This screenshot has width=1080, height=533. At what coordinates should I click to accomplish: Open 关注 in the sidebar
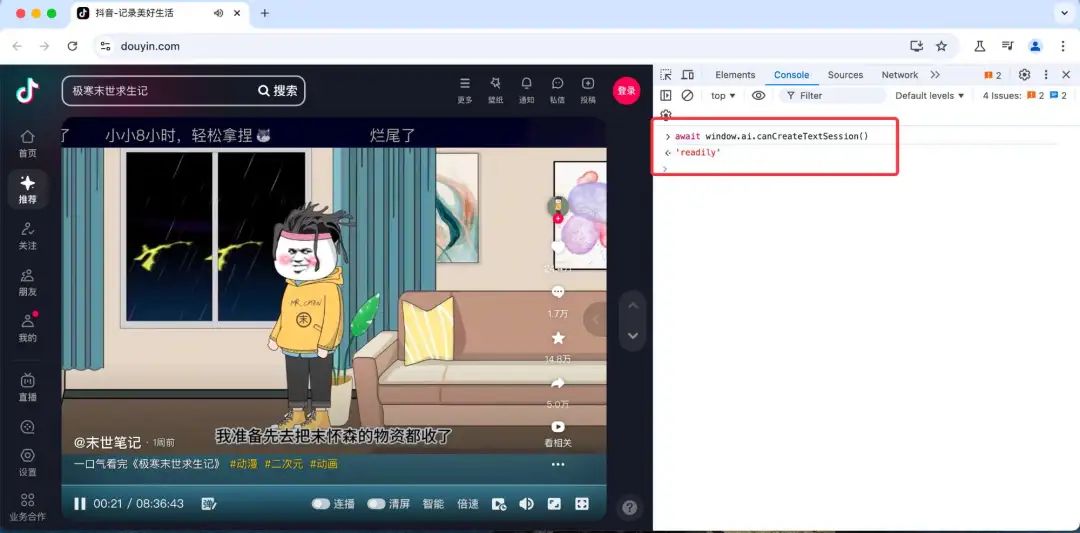(28, 236)
